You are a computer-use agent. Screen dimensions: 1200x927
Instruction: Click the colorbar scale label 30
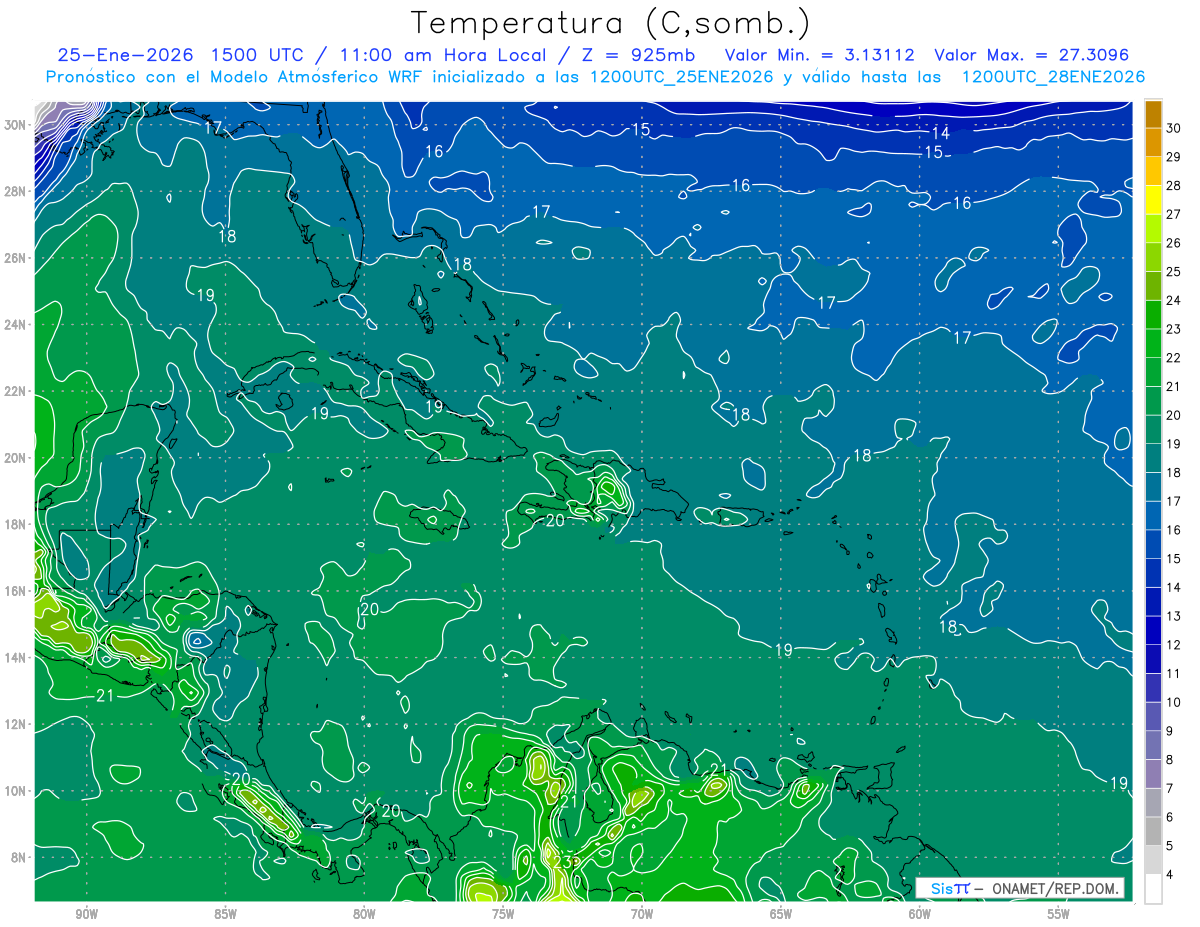point(1174,128)
